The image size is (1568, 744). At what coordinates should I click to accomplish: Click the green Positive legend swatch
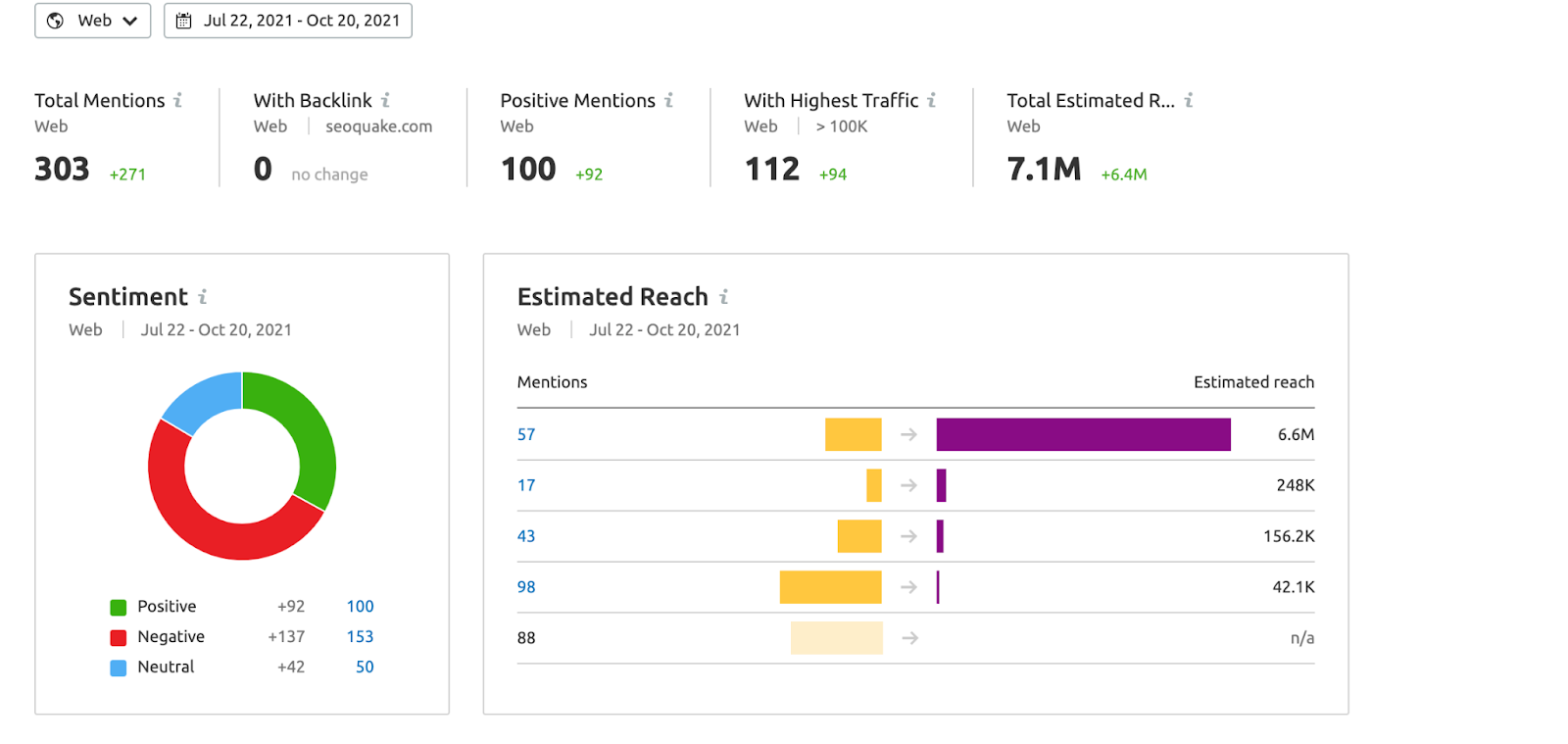119,608
